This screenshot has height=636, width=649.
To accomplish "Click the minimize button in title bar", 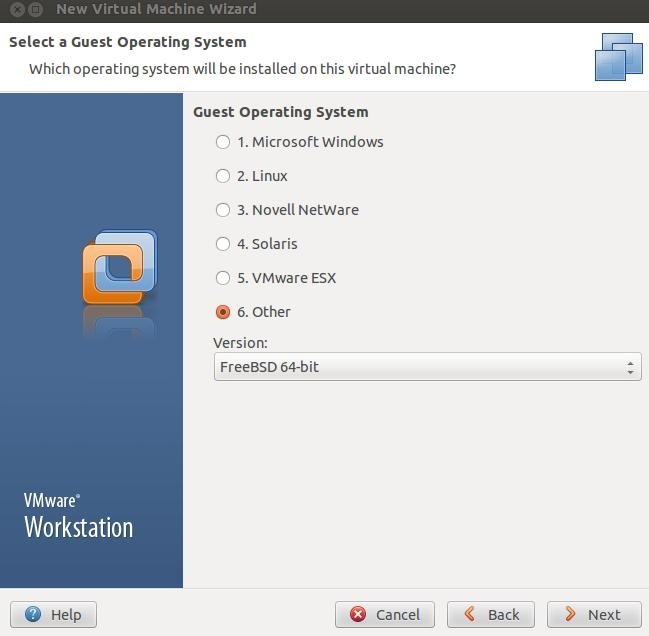I will click(x=36, y=9).
